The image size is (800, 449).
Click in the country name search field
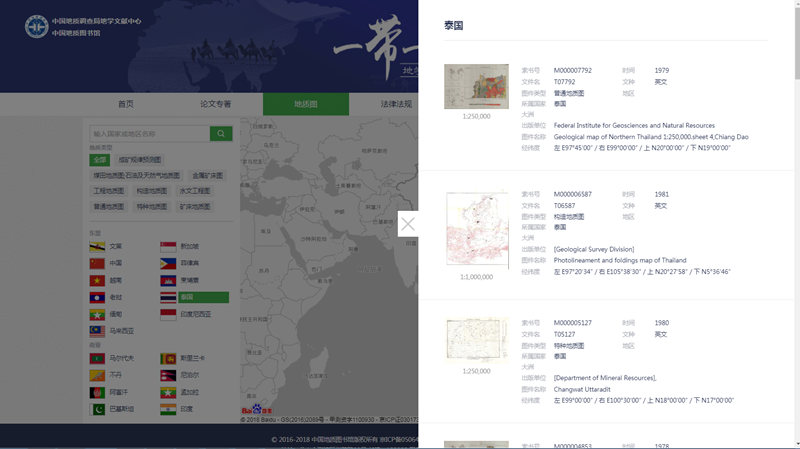149,133
